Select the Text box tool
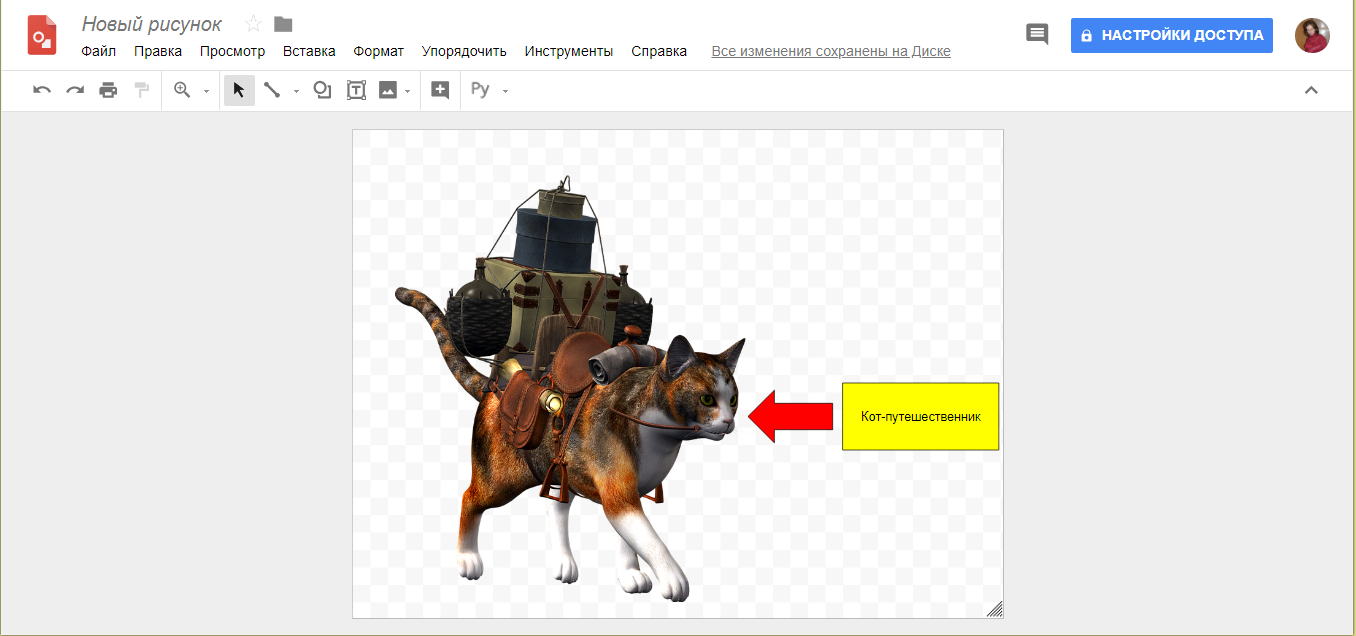Image resolution: width=1356 pixels, height=636 pixels. point(356,90)
